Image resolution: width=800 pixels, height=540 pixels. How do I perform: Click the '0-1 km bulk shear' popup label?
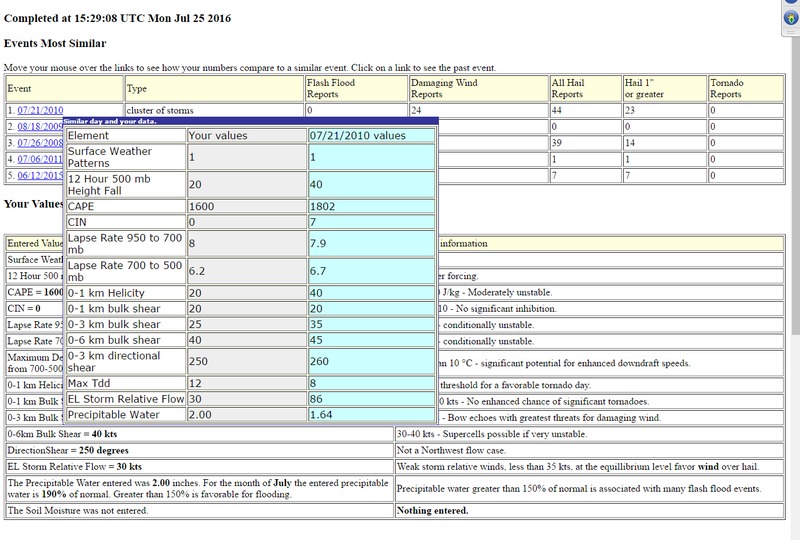point(126,309)
